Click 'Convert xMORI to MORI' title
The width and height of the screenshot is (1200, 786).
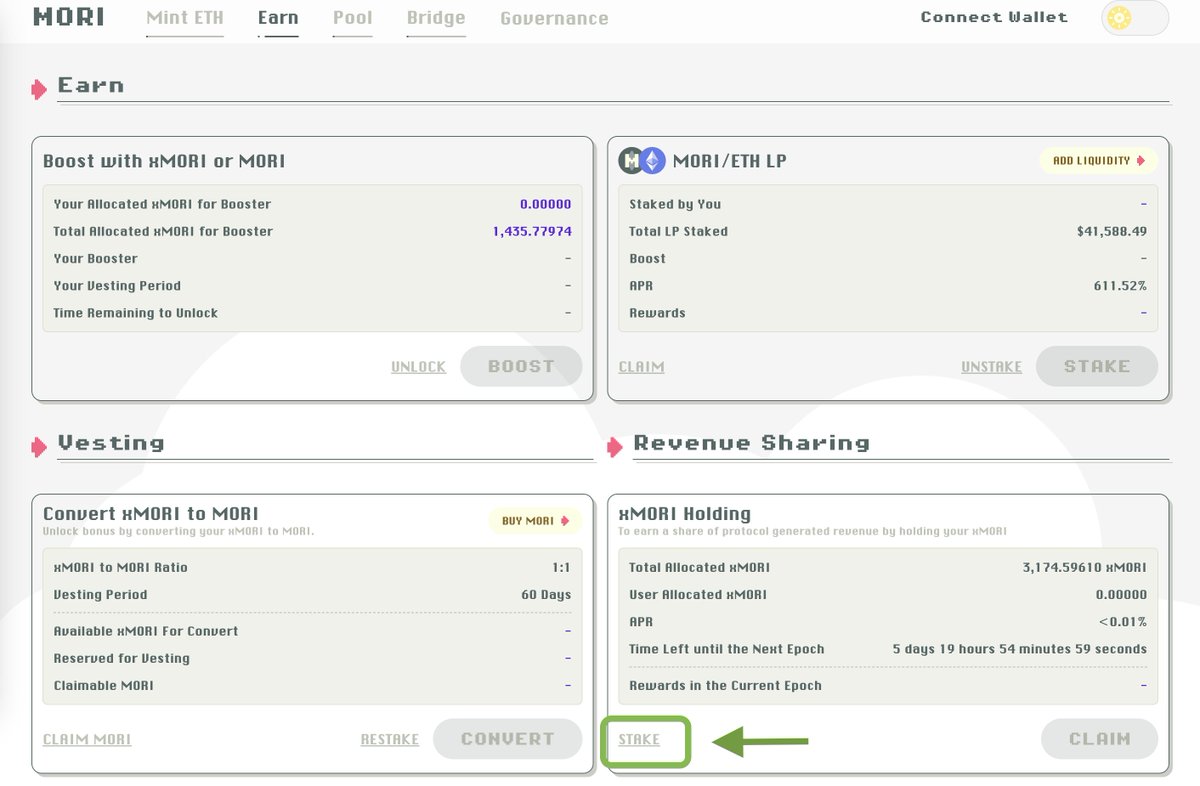(151, 513)
